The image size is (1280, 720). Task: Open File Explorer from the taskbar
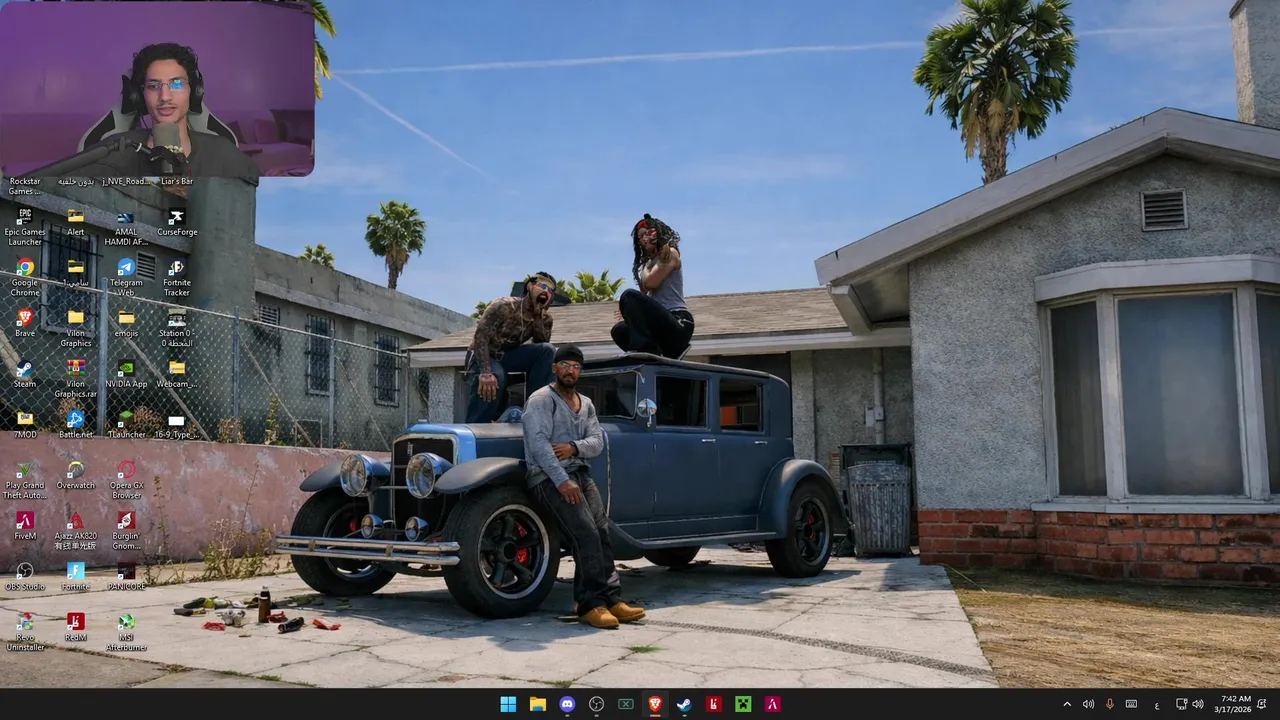538,704
